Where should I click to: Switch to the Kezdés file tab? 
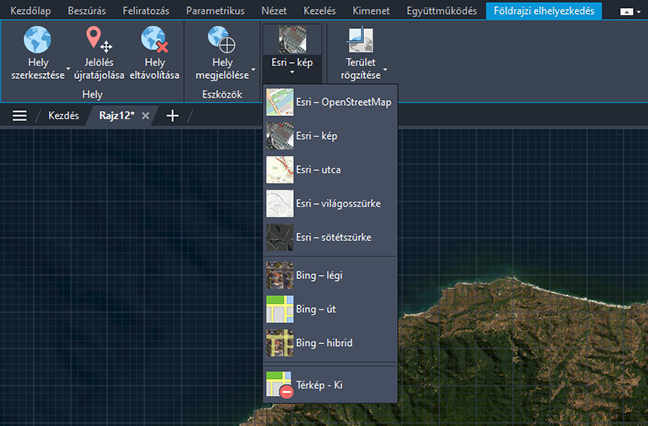tap(63, 116)
